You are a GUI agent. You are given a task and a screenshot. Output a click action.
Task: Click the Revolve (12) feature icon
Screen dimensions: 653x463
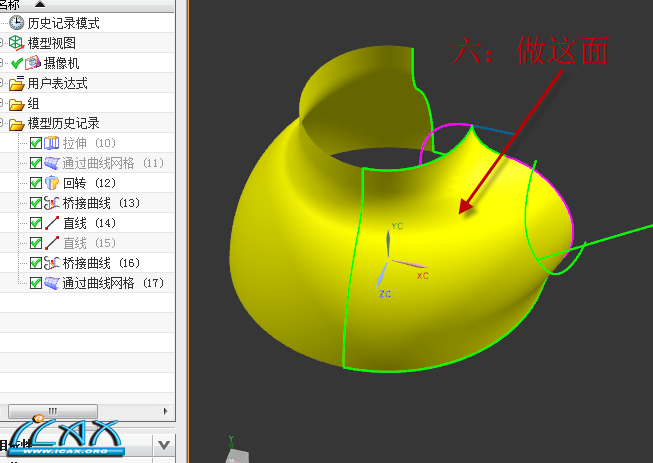52,183
